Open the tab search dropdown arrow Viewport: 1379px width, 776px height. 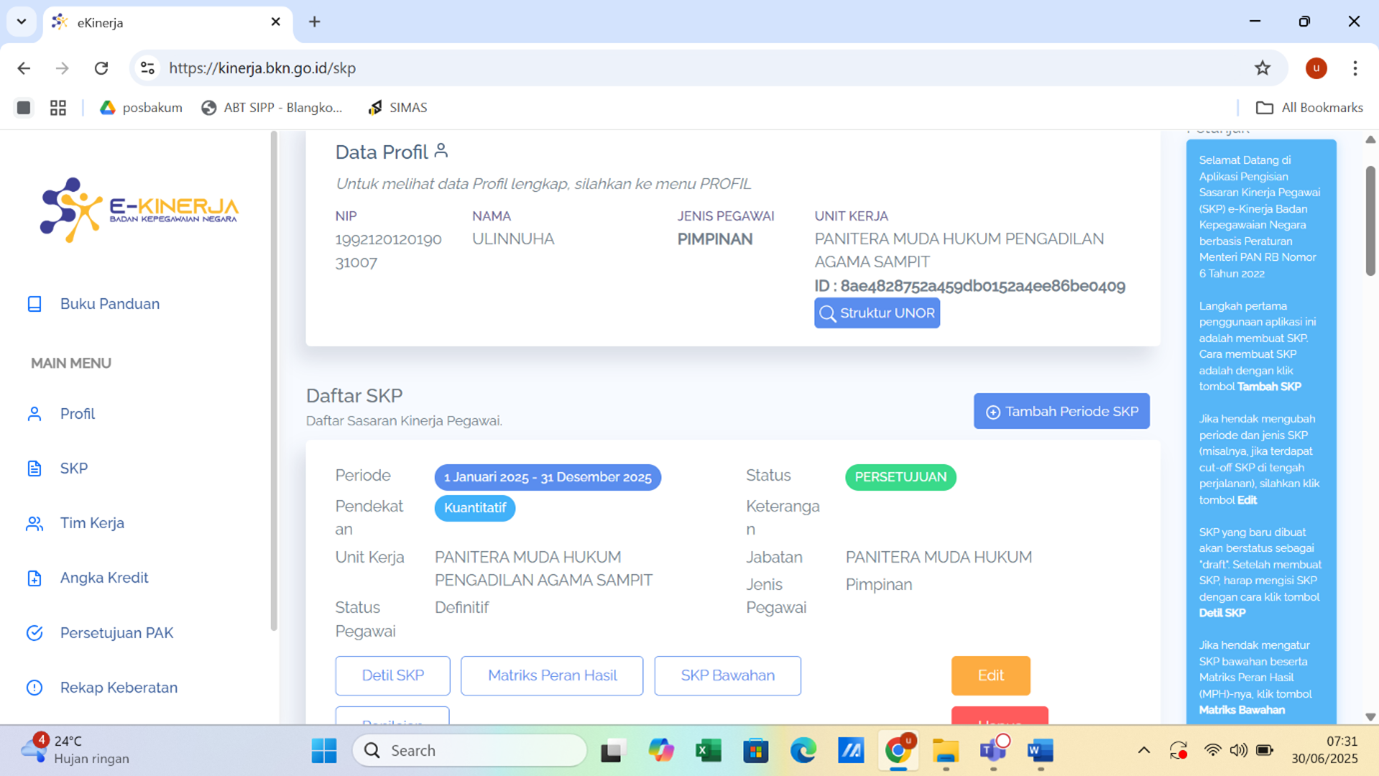(21, 22)
